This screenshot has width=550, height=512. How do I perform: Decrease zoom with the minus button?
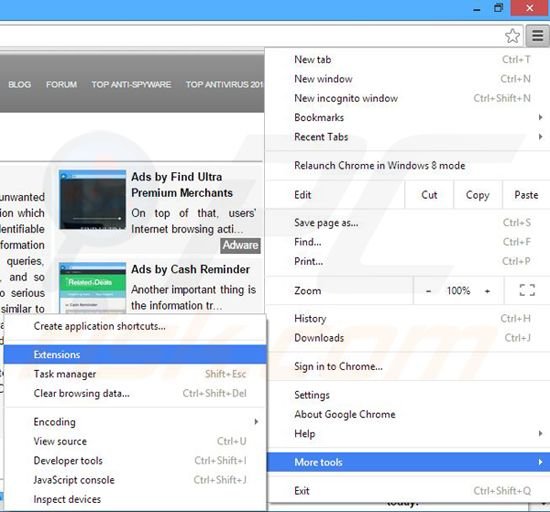(428, 291)
